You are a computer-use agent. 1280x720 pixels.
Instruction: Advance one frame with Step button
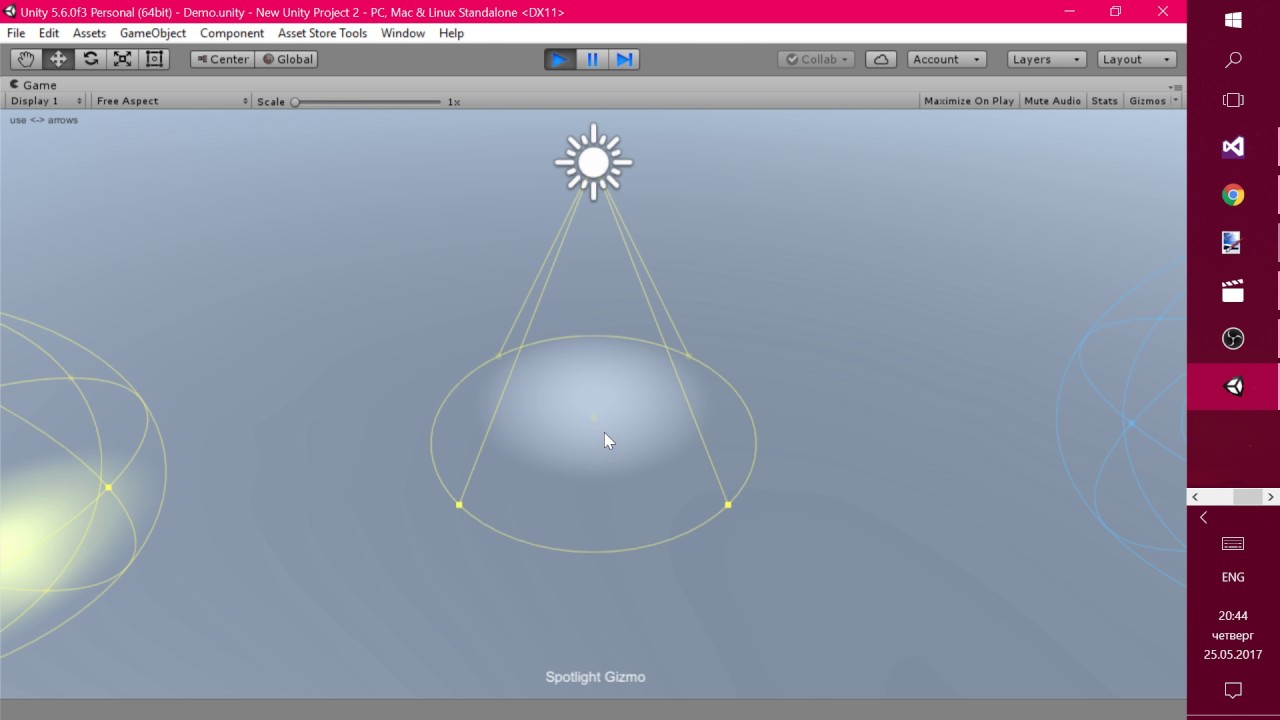624,59
